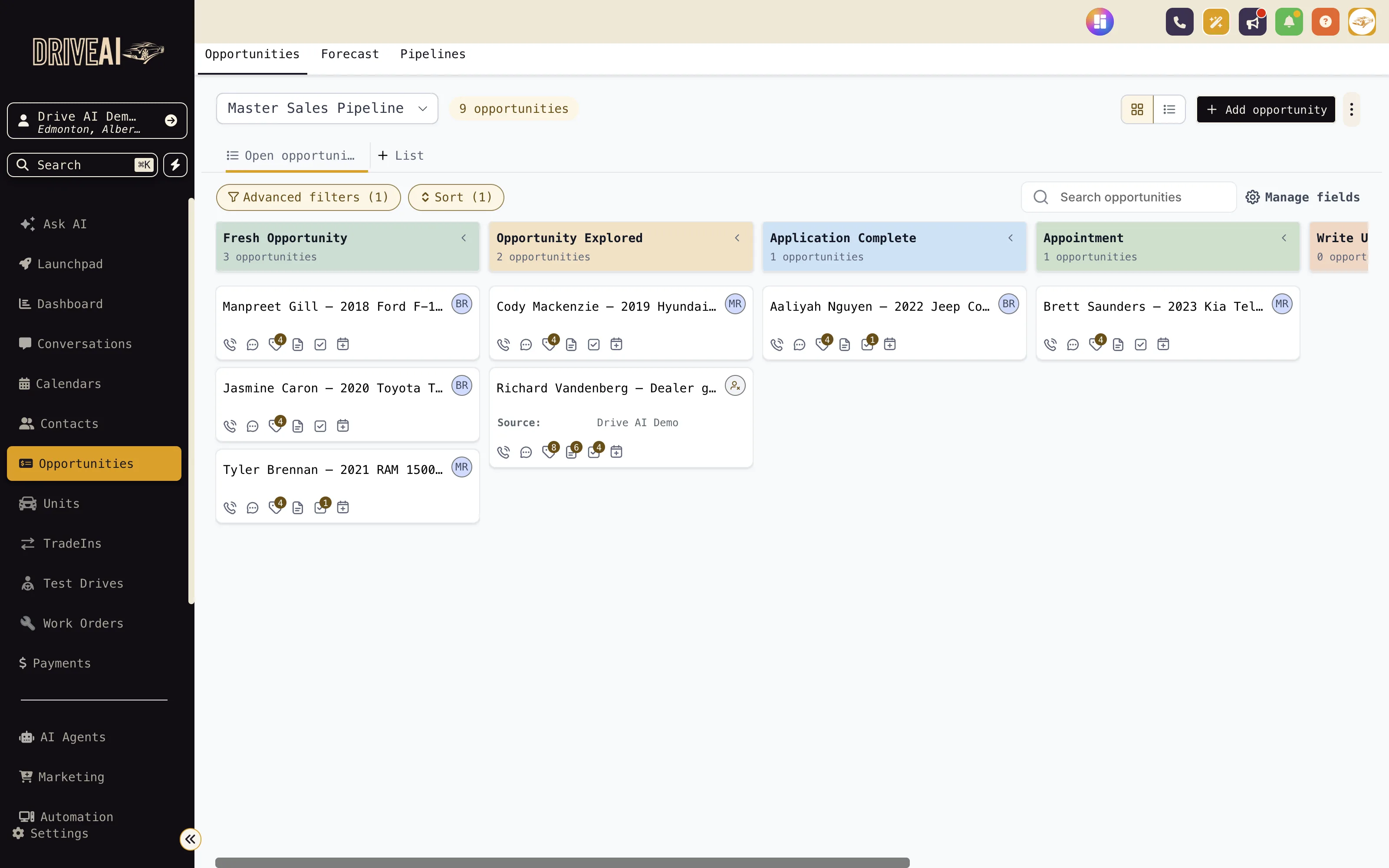This screenshot has height=868, width=1389.
Task: Open Ask AI in the sidebar
Action: [94, 224]
